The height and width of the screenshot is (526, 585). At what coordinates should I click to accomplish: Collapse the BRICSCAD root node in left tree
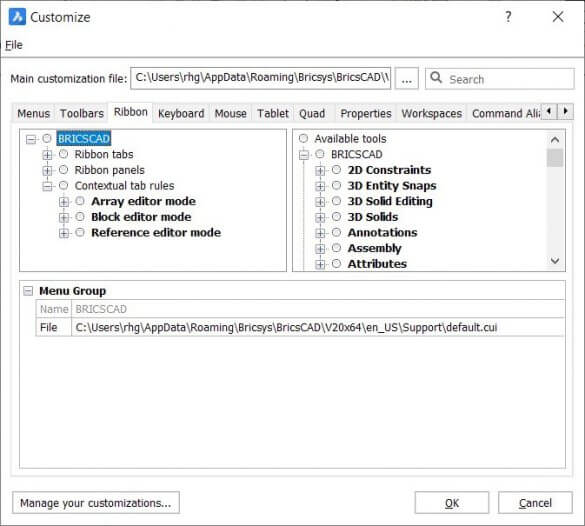point(31,140)
